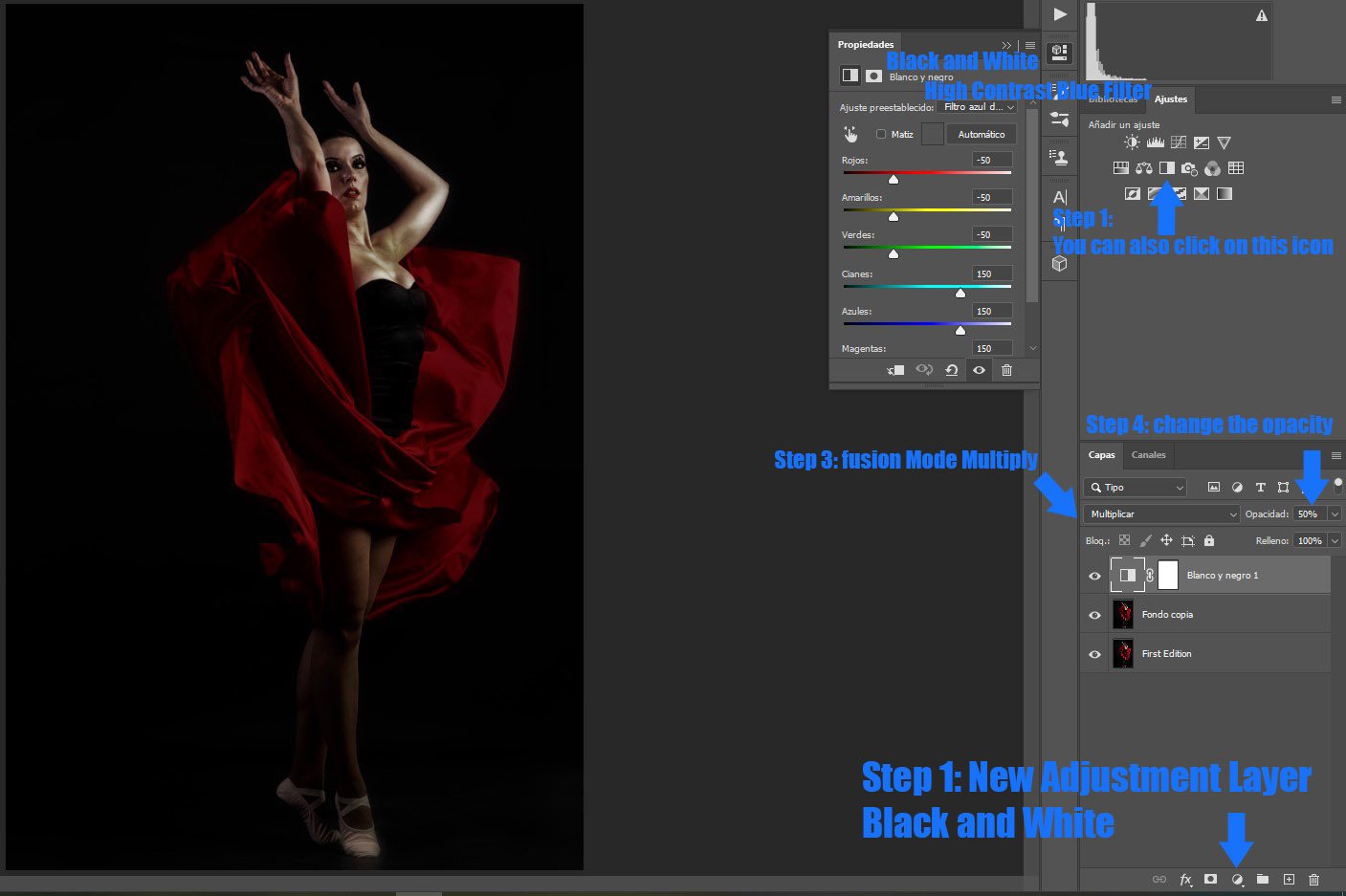Open the Opacidad slider dropdown arrow
1346x896 pixels.
click(1335, 514)
